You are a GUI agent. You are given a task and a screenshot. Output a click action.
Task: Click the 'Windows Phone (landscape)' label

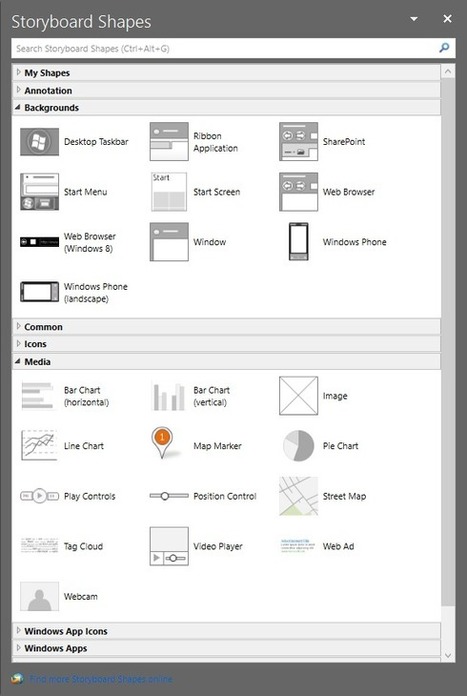pos(95,293)
